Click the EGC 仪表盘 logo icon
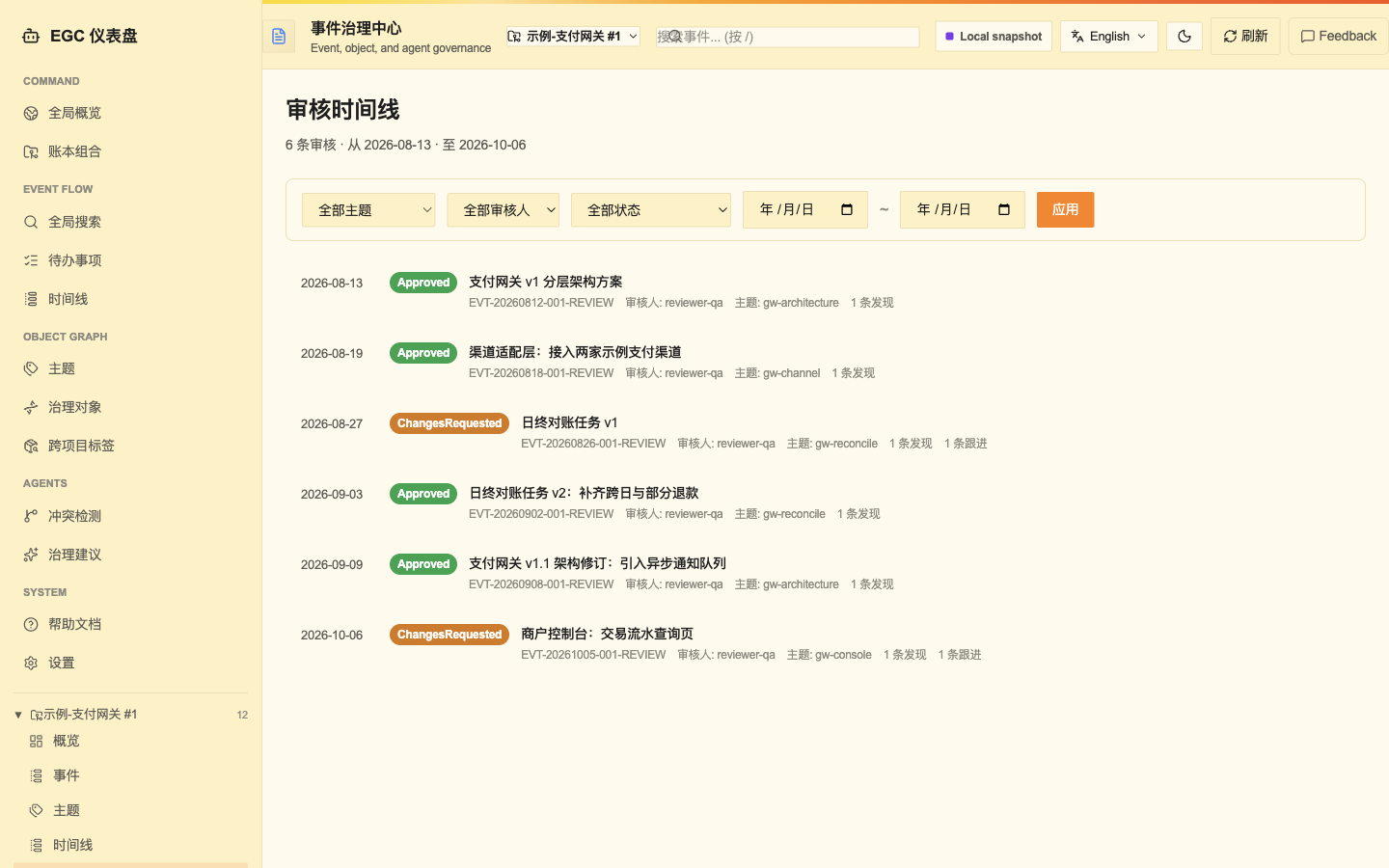The width and height of the screenshot is (1389, 868). point(31,36)
